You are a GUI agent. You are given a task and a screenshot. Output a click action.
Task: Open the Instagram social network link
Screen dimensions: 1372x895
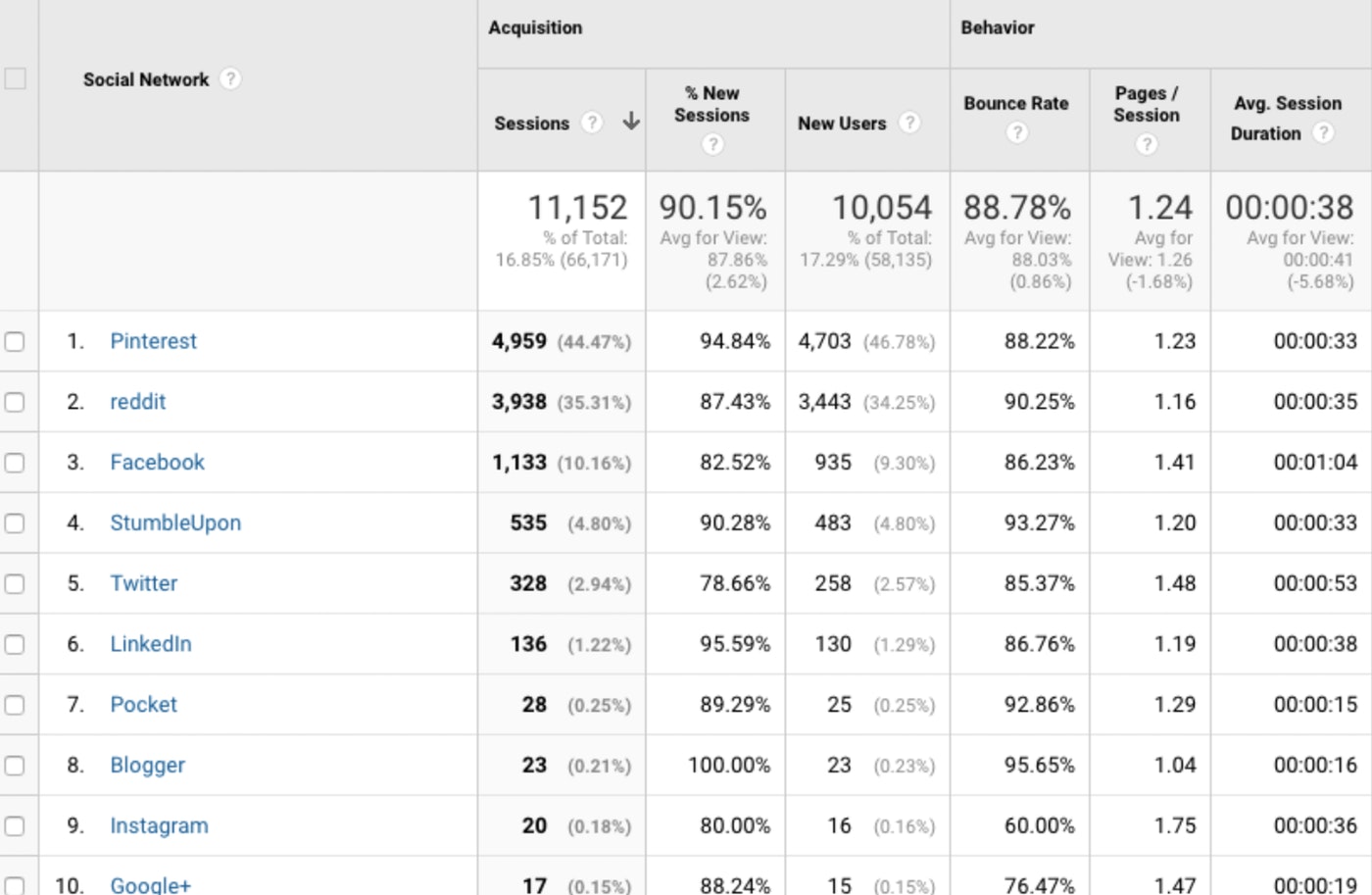[x=159, y=826]
